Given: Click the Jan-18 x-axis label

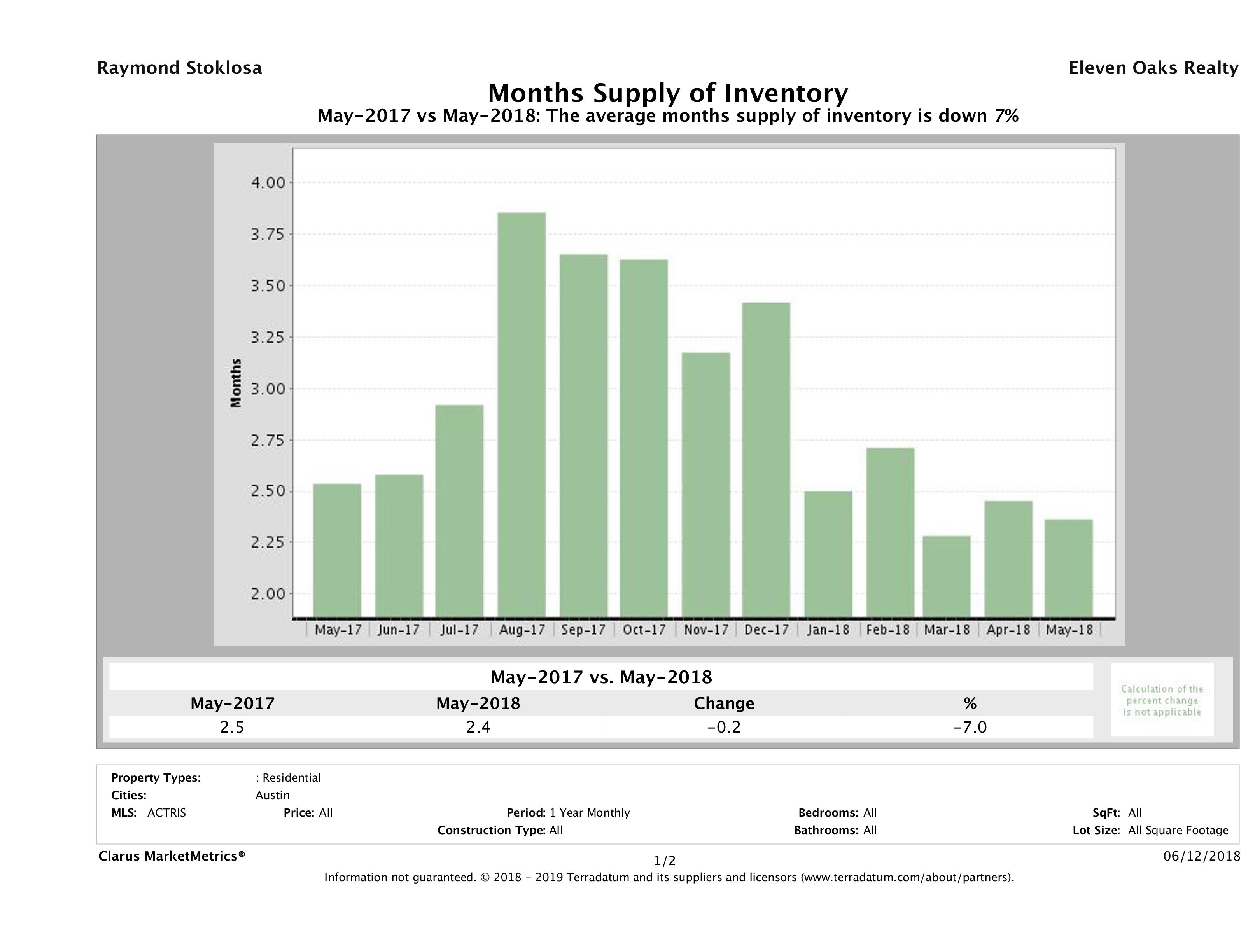Looking at the screenshot, I should (x=828, y=630).
